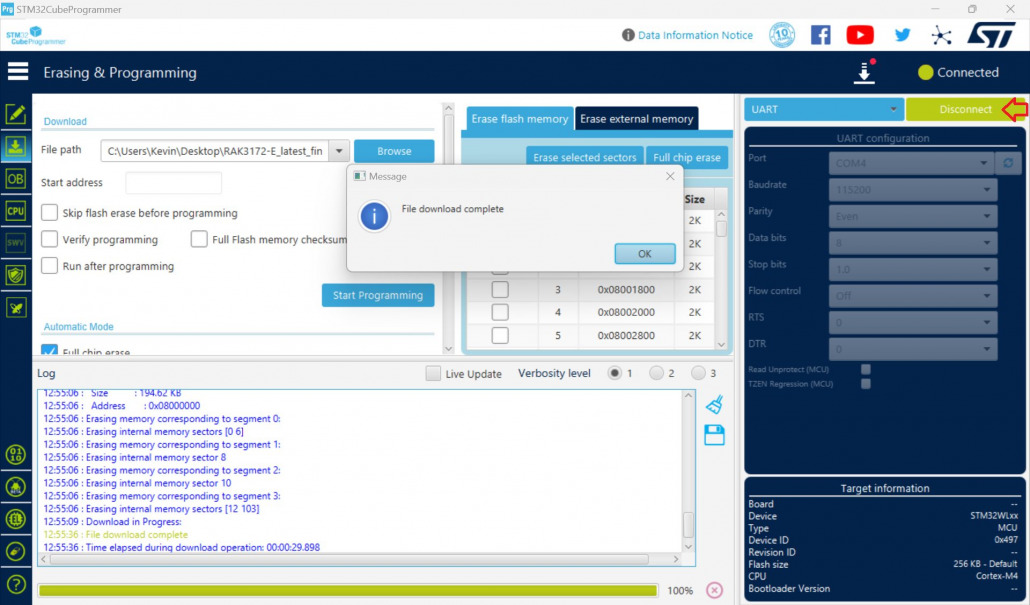The height and width of the screenshot is (605, 1030).
Task: Open the help question mark icon
Action: (x=15, y=584)
